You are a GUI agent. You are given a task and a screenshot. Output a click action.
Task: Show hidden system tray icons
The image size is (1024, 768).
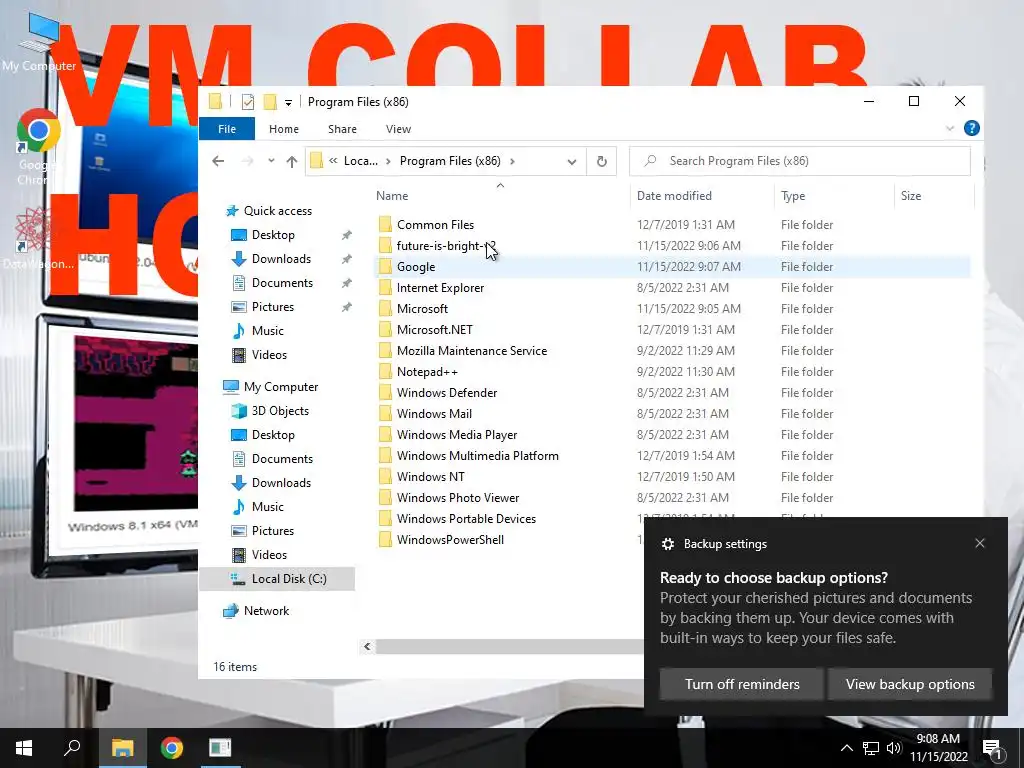coord(846,748)
